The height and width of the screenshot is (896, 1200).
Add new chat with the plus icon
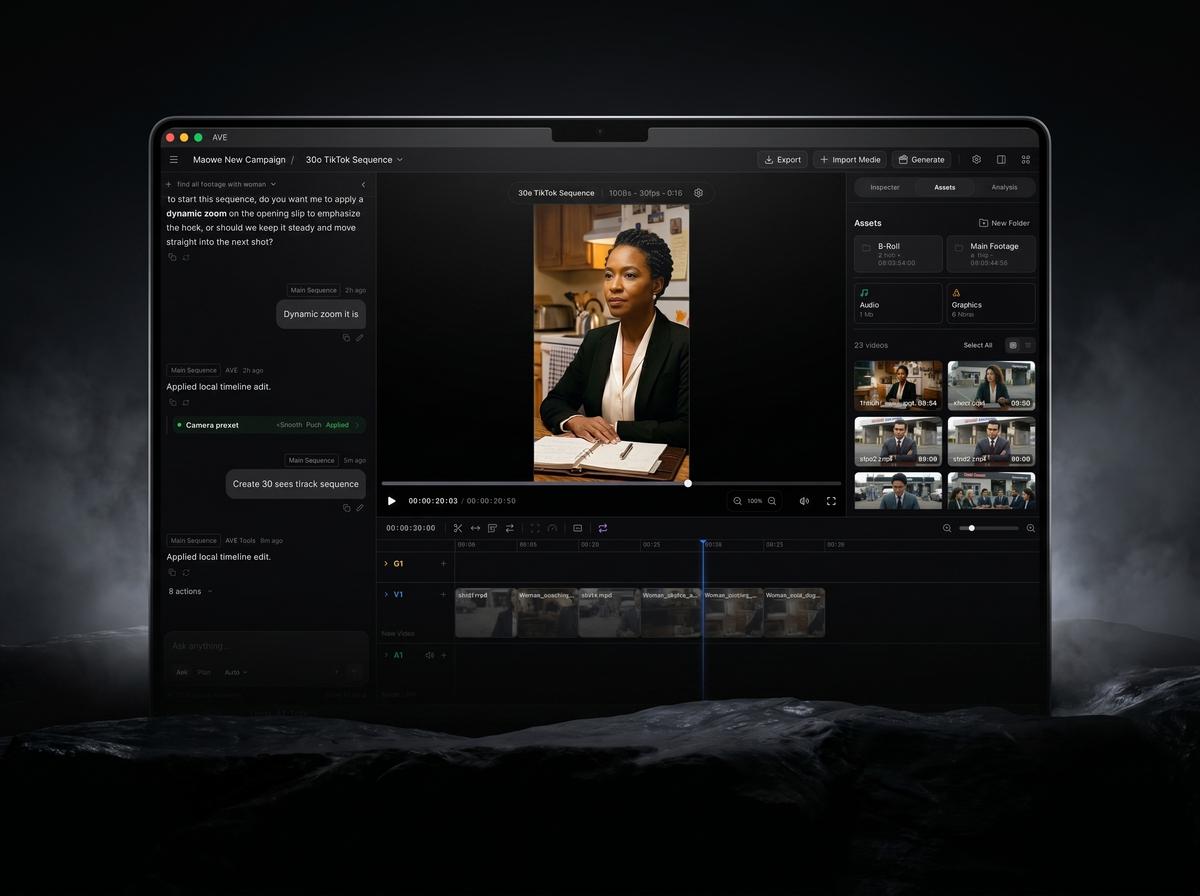(169, 185)
